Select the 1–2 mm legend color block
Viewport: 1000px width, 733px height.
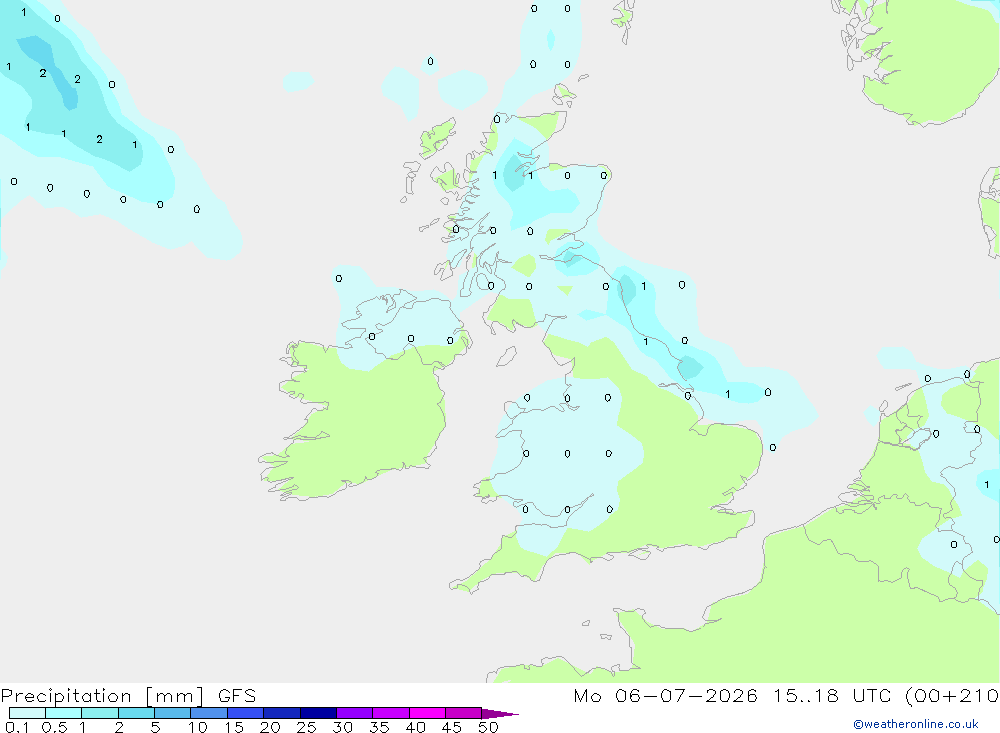pyautogui.click(x=100, y=713)
